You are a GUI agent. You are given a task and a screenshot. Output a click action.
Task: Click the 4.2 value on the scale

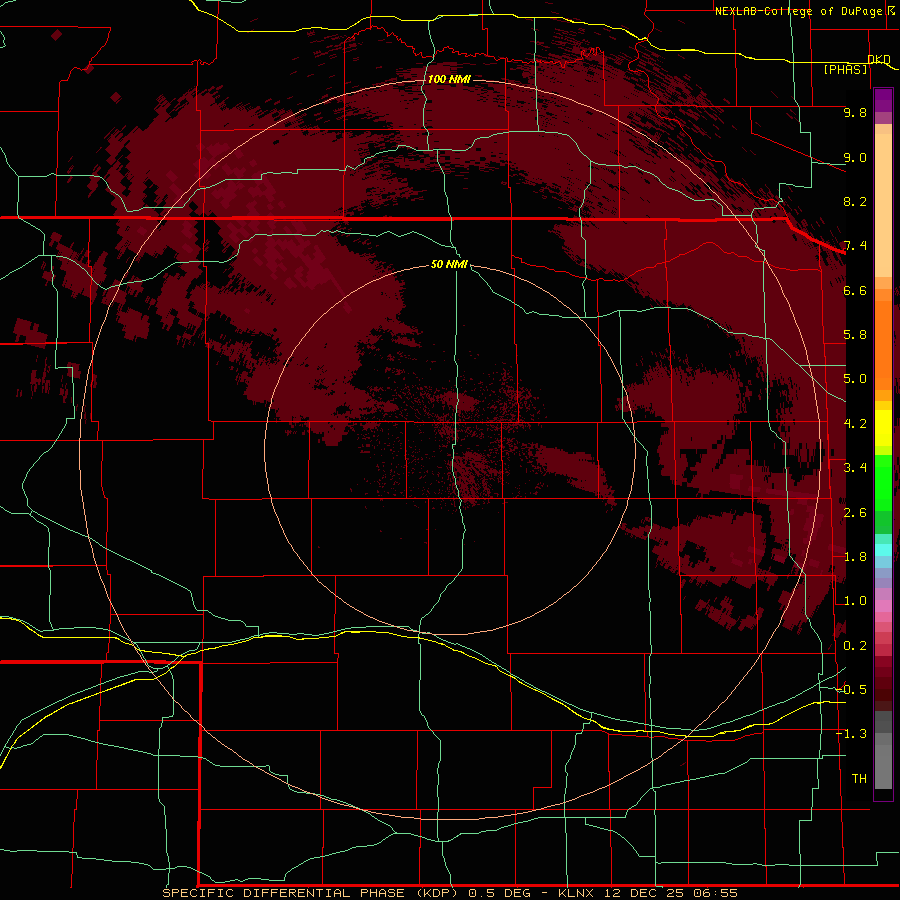[855, 424]
